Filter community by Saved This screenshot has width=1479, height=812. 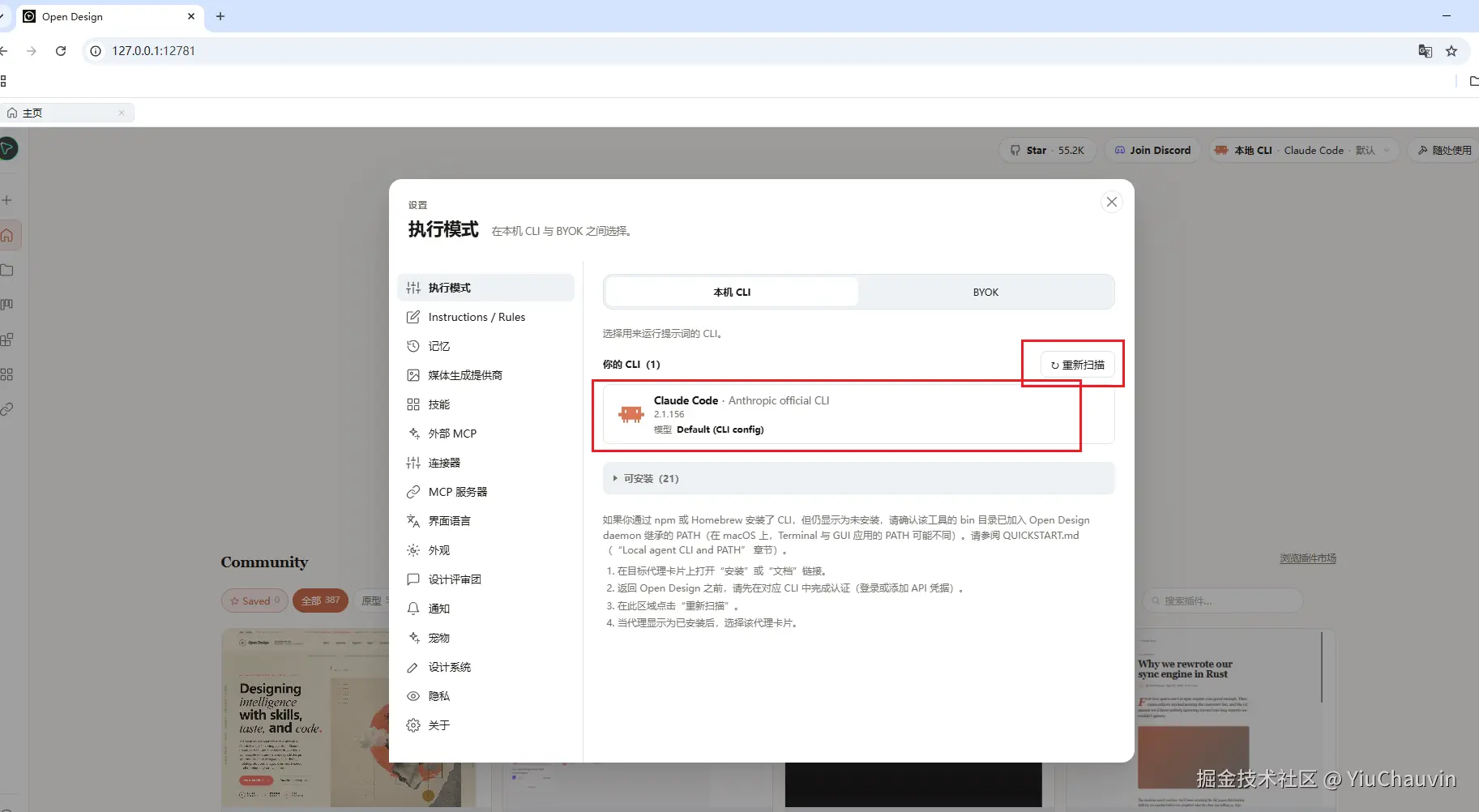pos(254,600)
